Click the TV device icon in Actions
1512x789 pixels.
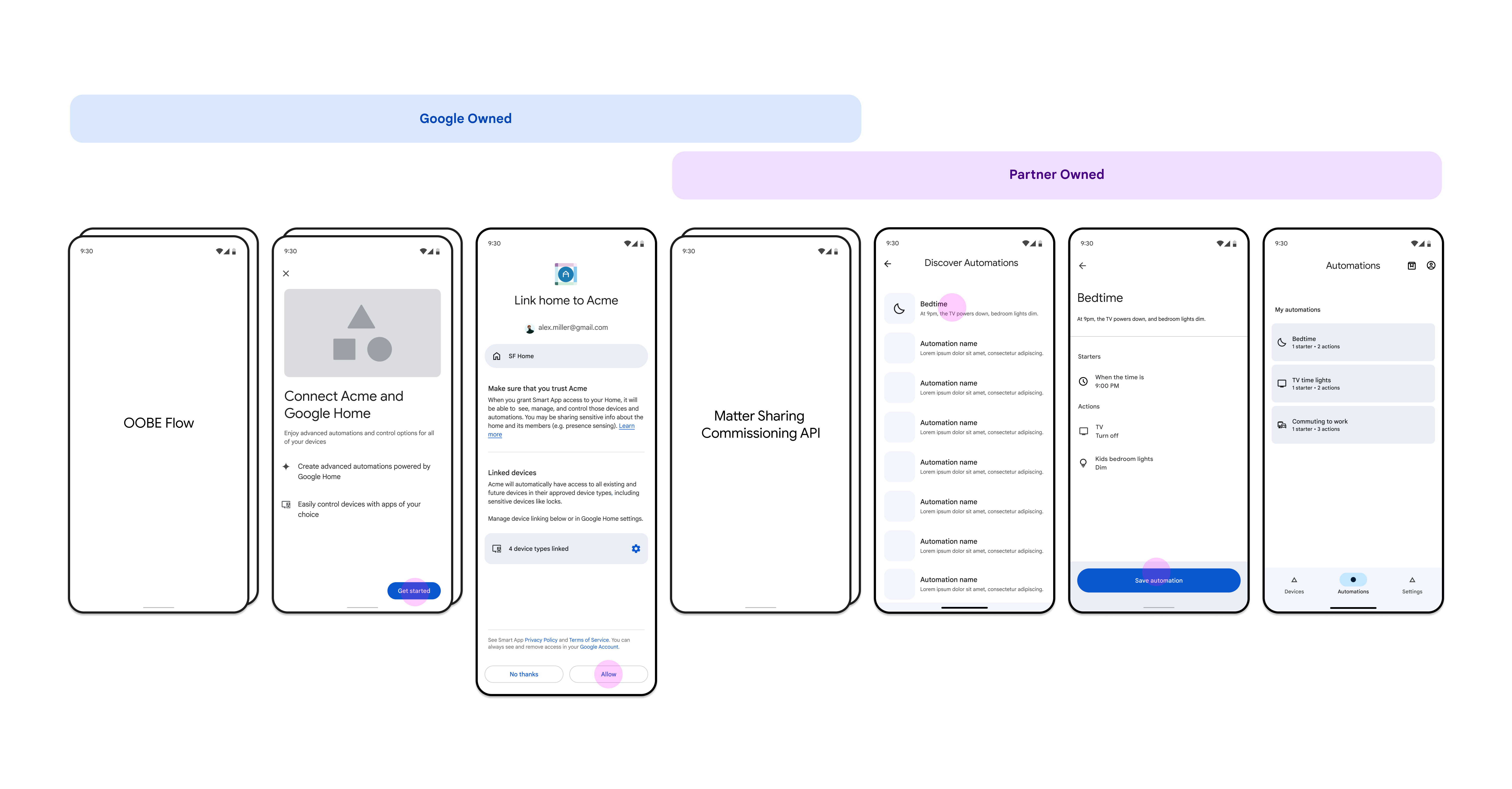click(x=1084, y=431)
